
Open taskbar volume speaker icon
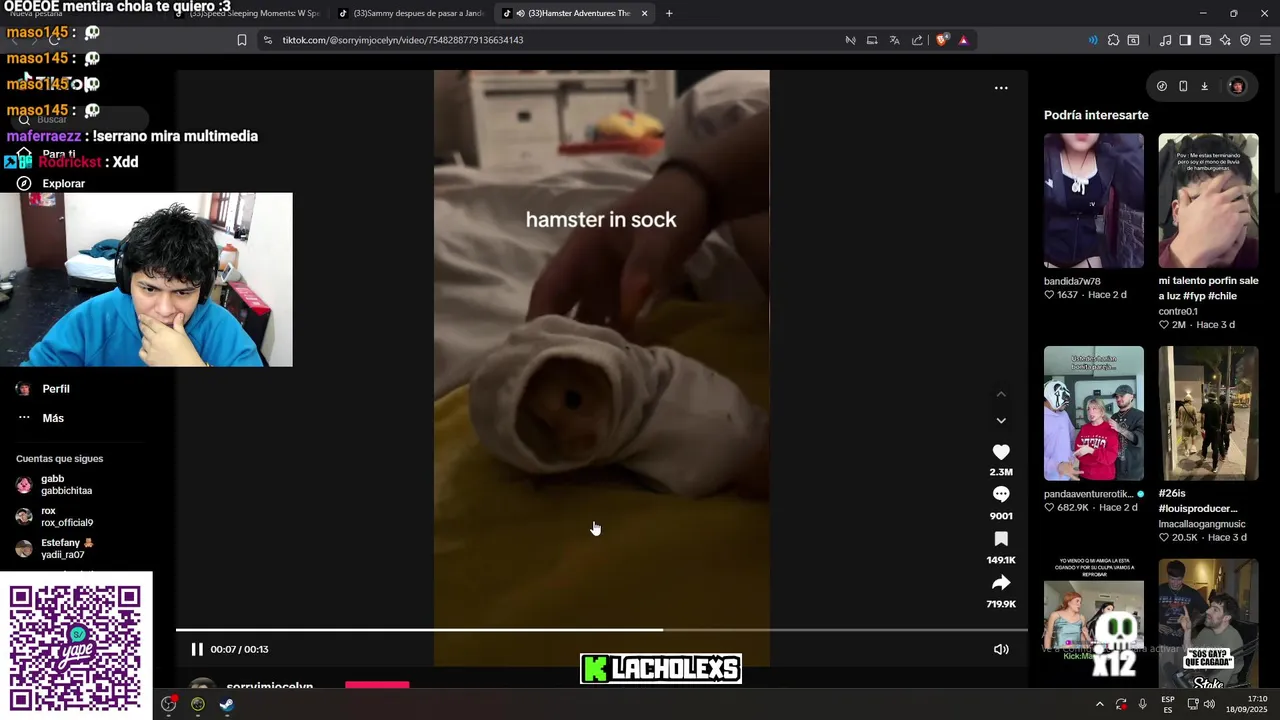coord(1209,704)
